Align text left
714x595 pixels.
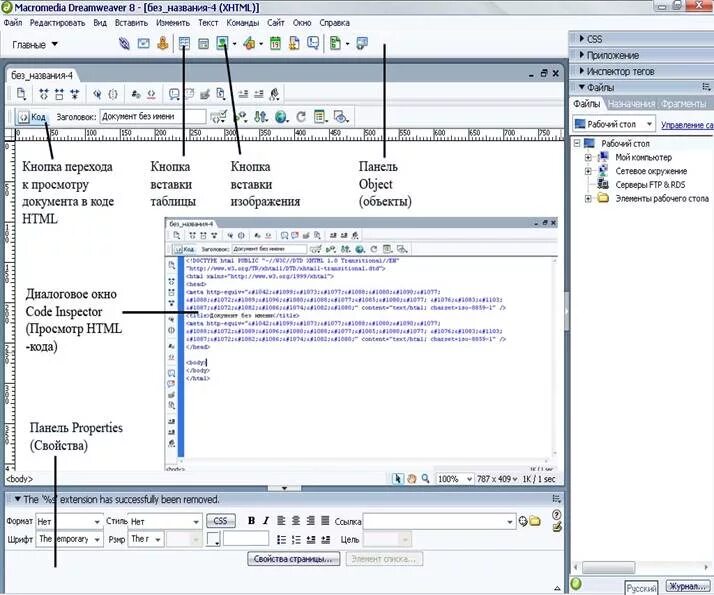(x=281, y=520)
